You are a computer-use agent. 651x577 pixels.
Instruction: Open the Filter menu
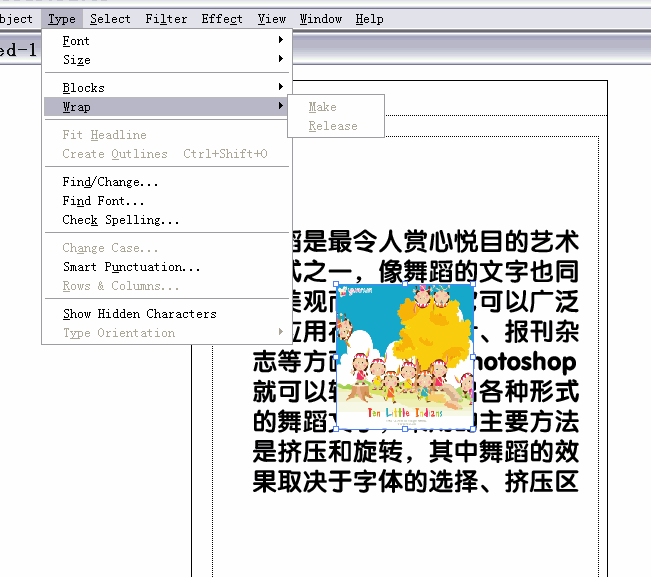(x=166, y=19)
